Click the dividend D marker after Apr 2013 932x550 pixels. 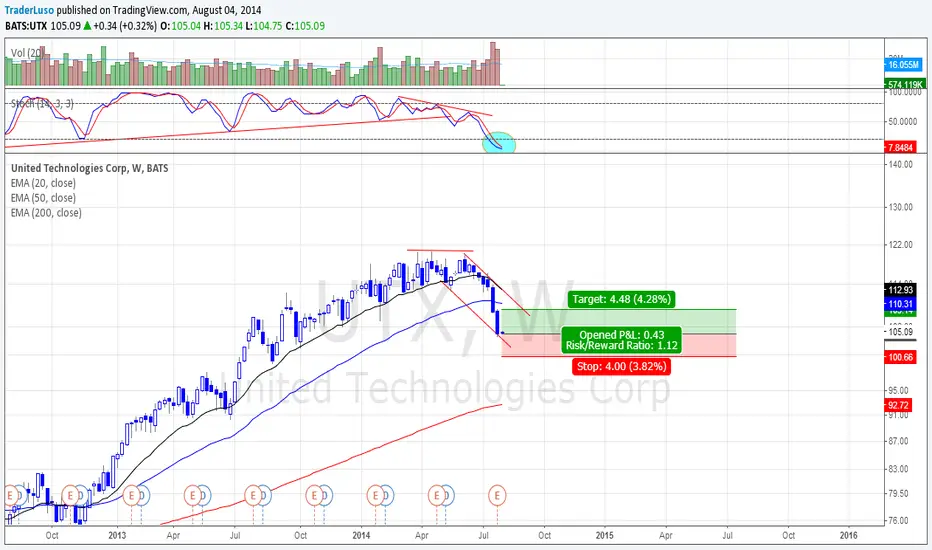click(x=203, y=495)
